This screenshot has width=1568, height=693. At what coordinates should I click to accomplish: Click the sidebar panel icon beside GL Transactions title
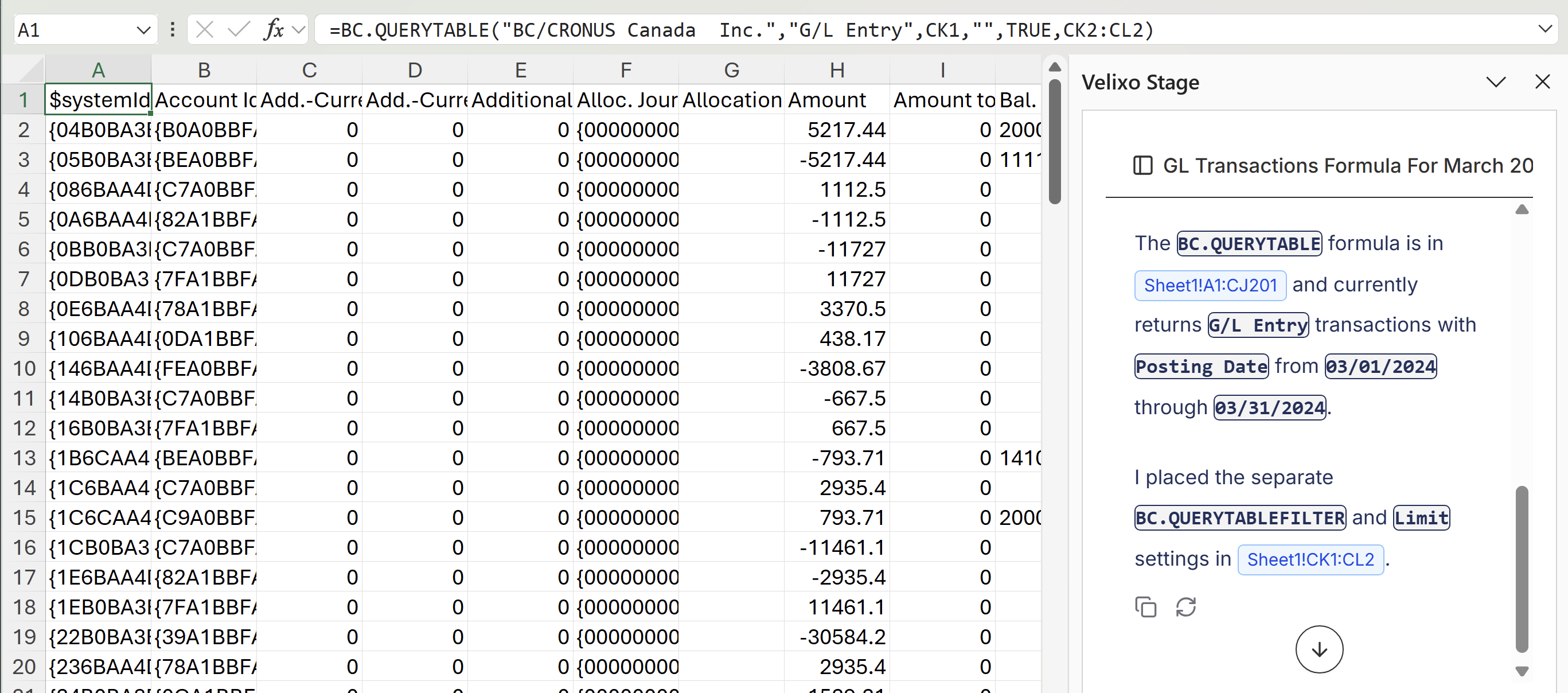click(1142, 166)
